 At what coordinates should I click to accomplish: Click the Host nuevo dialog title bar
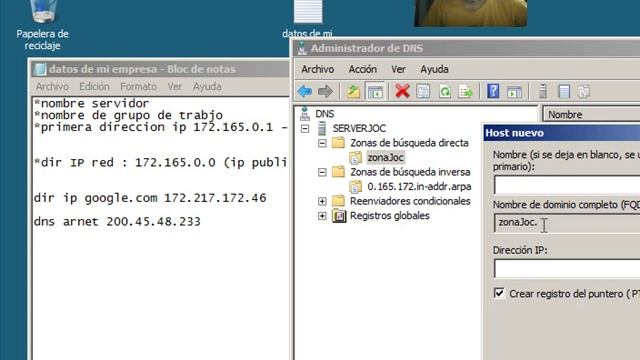coord(562,133)
